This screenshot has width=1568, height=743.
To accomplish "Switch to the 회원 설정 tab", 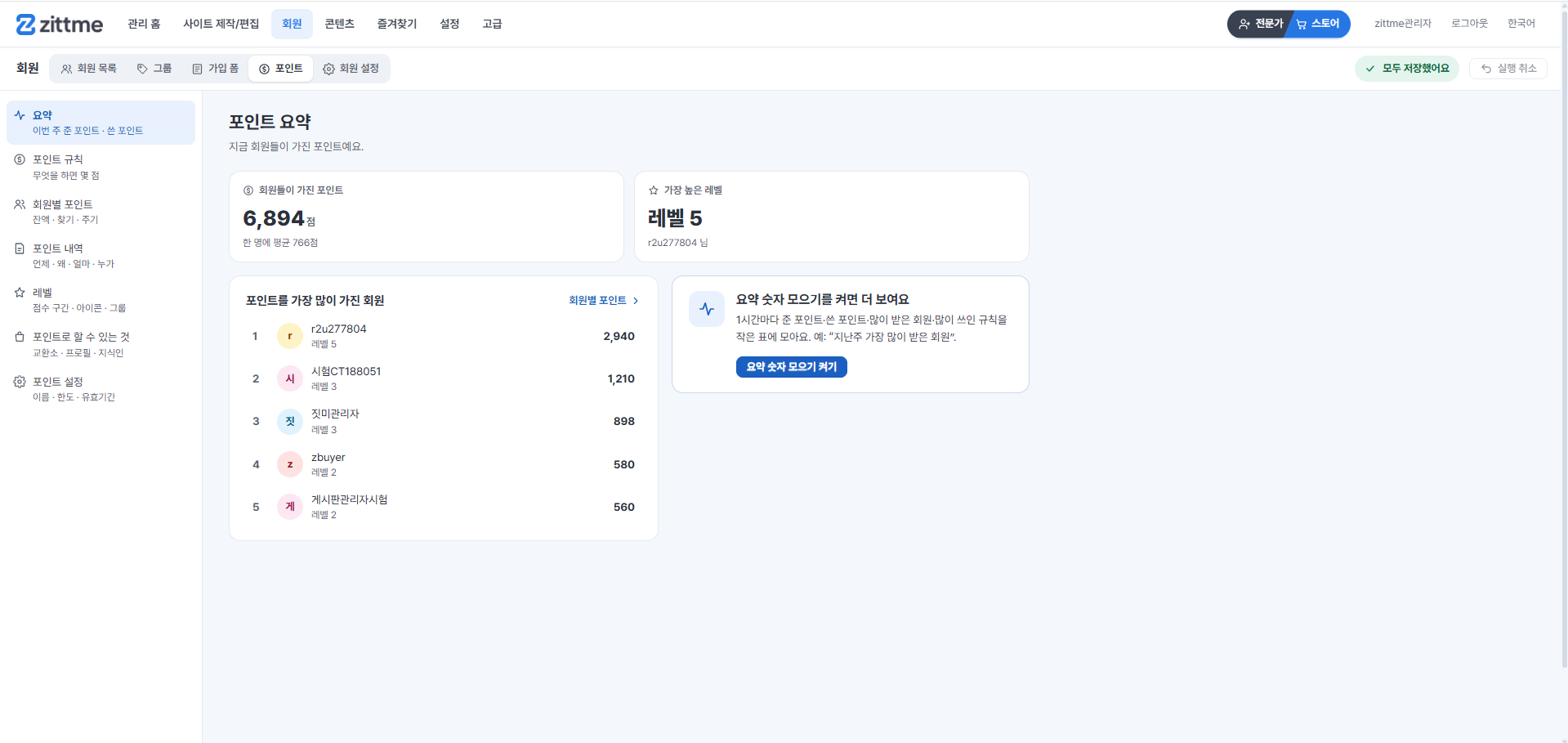I will (x=351, y=69).
